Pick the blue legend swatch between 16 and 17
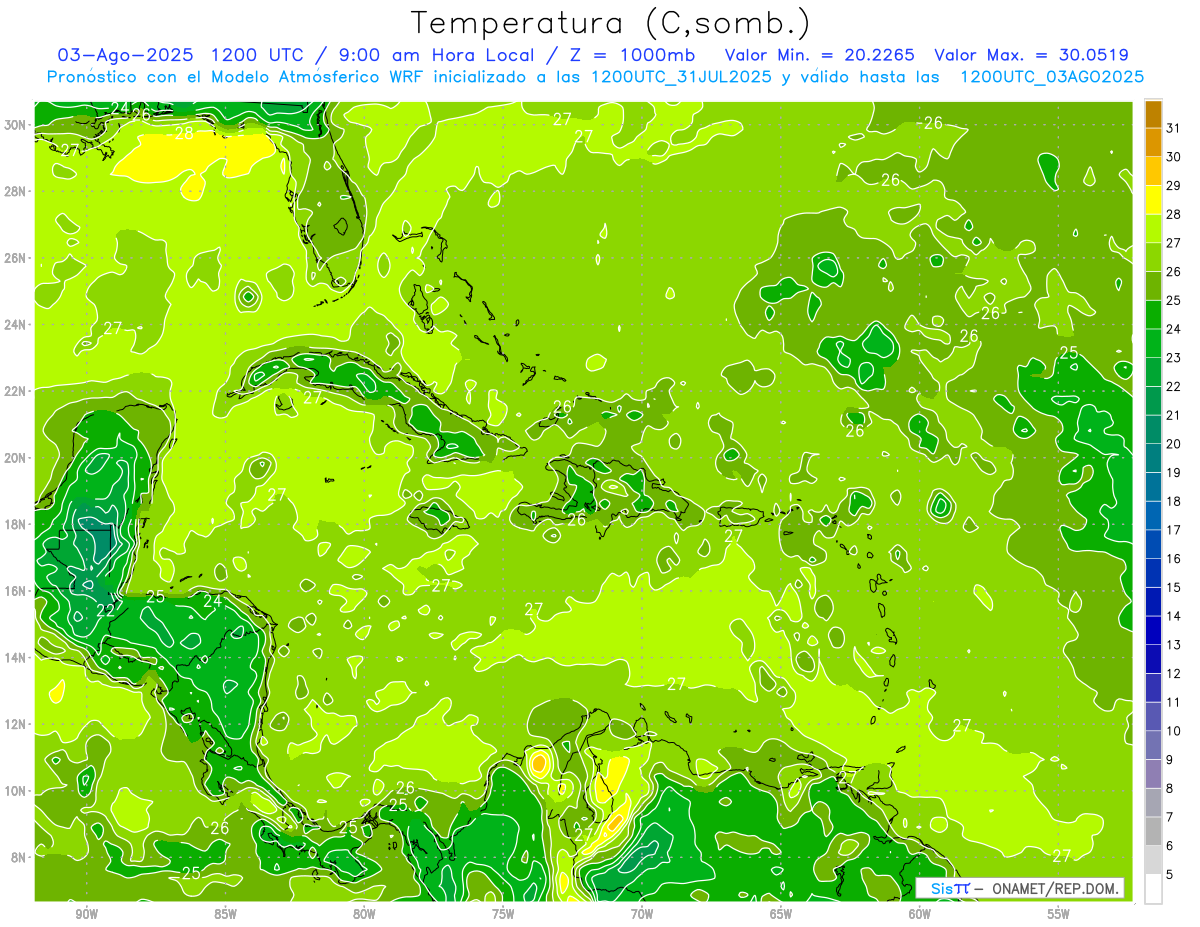The image size is (1200, 927). pyautogui.click(x=1153, y=545)
